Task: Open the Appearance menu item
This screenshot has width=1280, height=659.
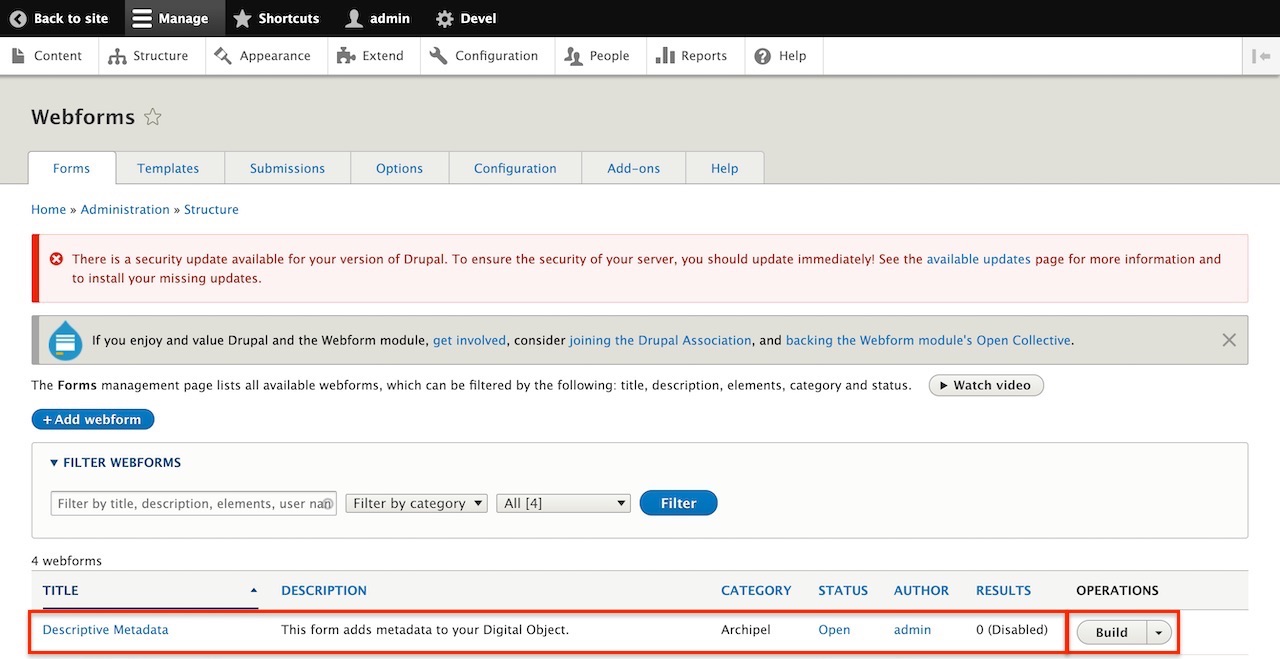Action: tap(263, 56)
